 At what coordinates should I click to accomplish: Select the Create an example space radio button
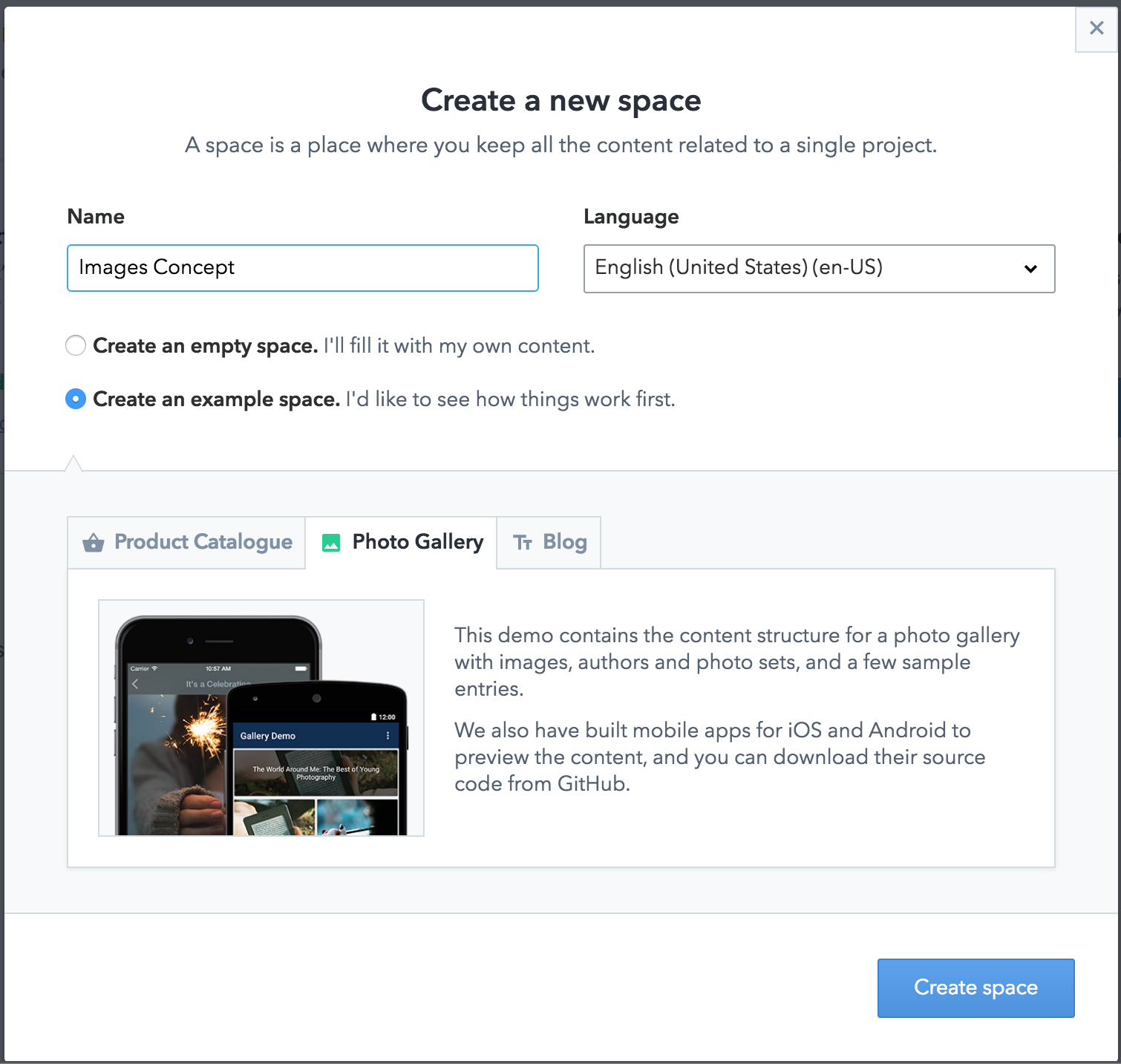[x=76, y=399]
